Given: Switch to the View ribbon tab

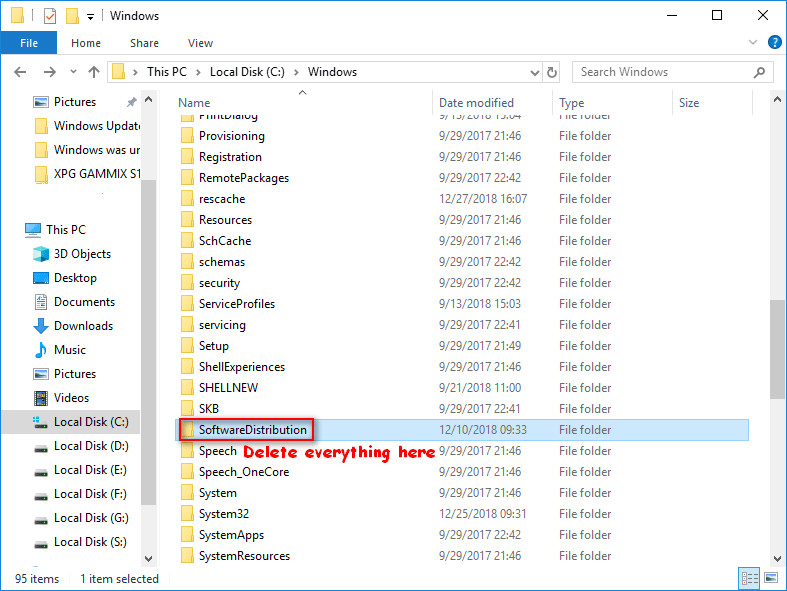Looking at the screenshot, I should click(200, 43).
